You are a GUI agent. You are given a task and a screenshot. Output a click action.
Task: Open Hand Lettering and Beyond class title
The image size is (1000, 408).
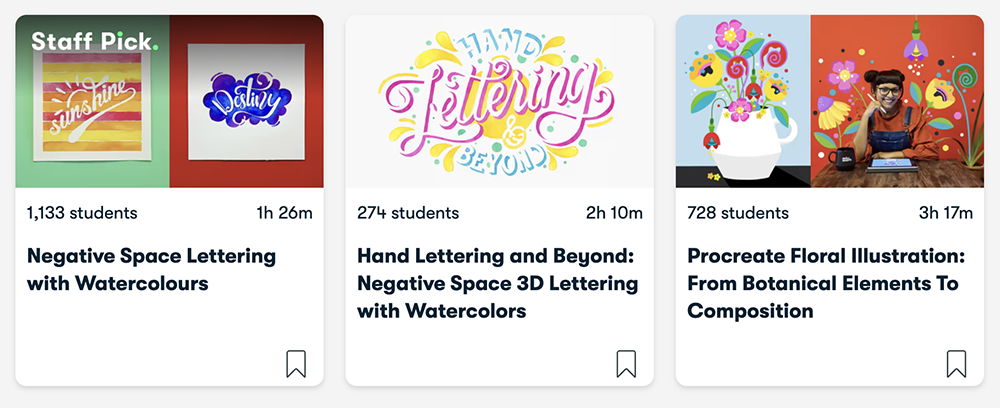pyautogui.click(x=497, y=283)
